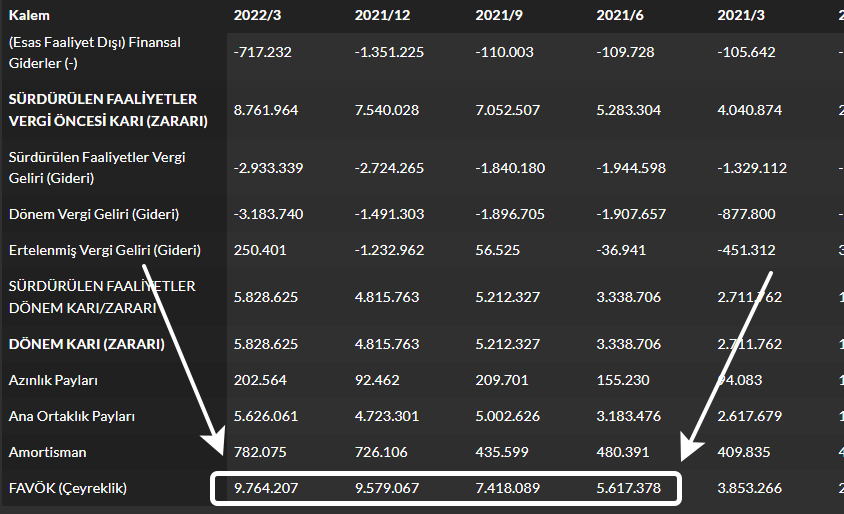Select the DÖNEM KARI (ZARARI) row label
This screenshot has width=844, height=514.
pos(86,344)
